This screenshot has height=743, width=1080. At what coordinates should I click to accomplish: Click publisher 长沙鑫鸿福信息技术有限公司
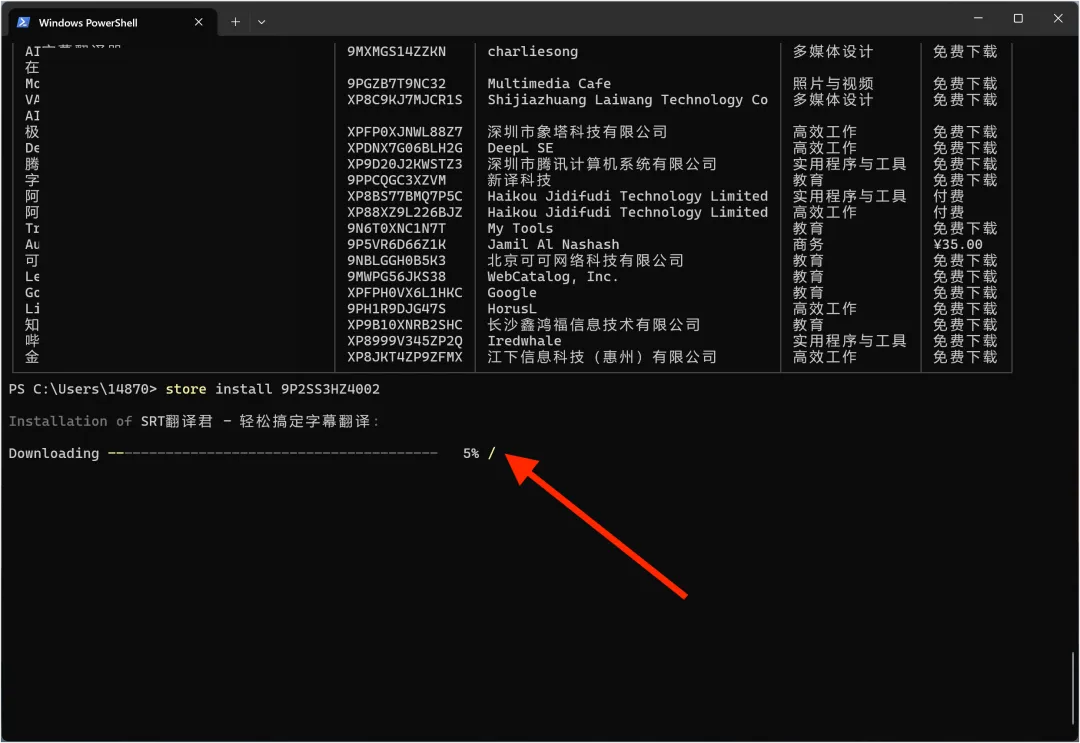(594, 324)
